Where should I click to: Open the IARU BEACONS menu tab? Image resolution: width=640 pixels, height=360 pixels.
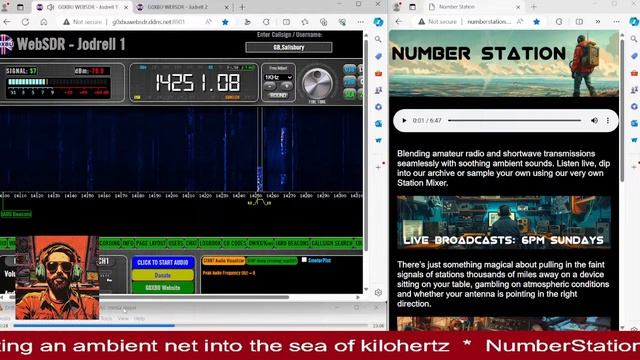coord(292,243)
